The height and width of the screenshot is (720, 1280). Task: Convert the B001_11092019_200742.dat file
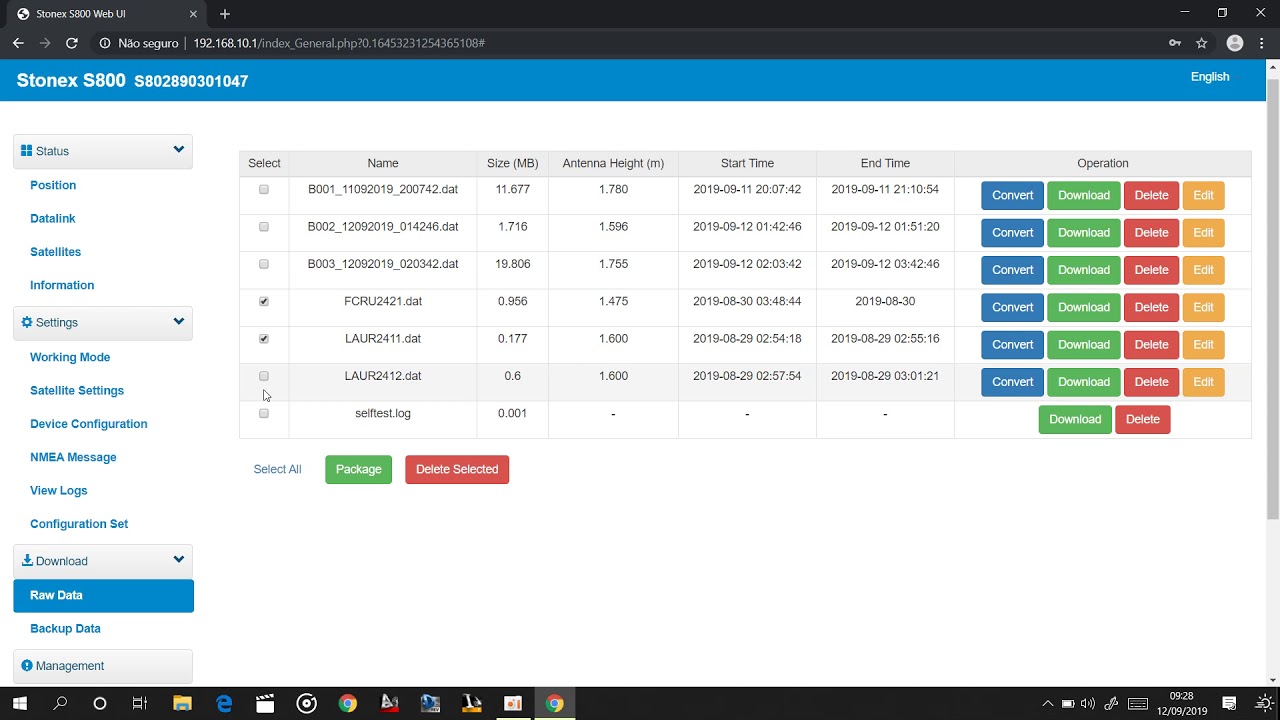pos(1012,195)
